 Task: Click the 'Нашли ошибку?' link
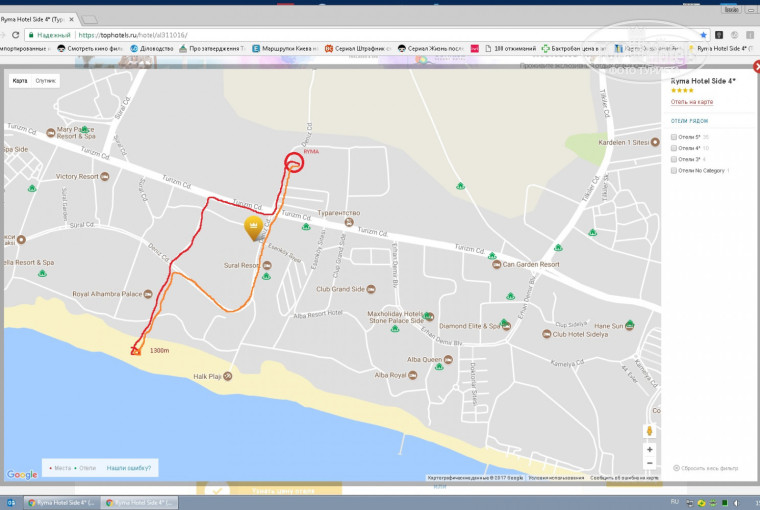(x=128, y=468)
